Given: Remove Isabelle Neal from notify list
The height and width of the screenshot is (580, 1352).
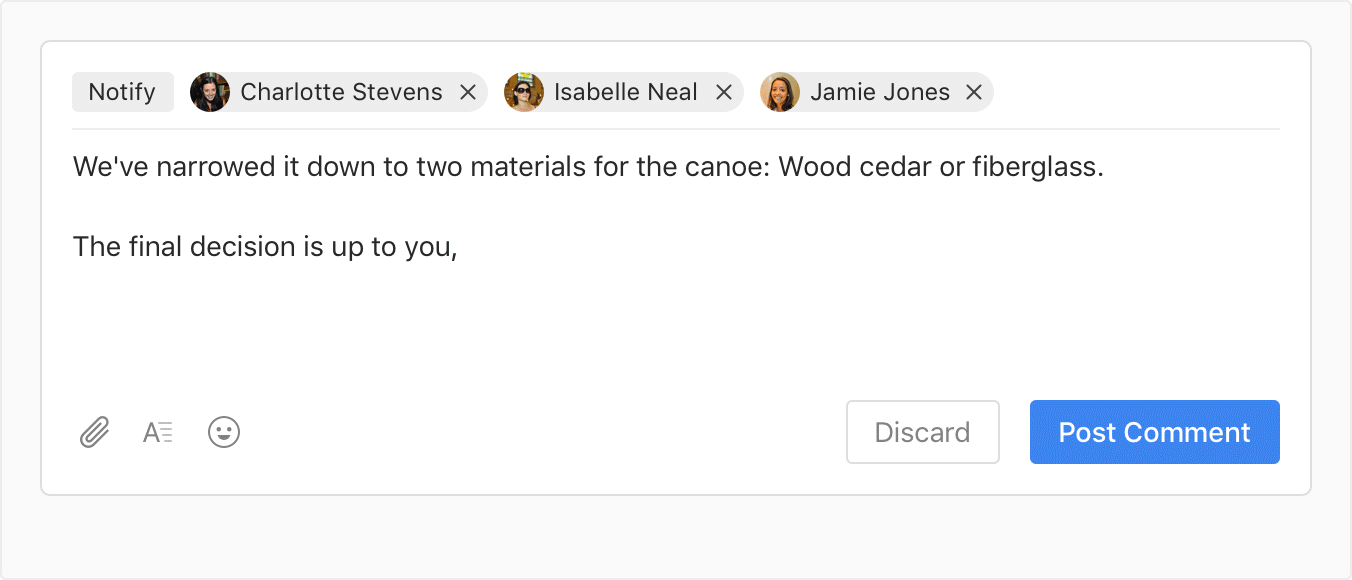Looking at the screenshot, I should point(723,92).
